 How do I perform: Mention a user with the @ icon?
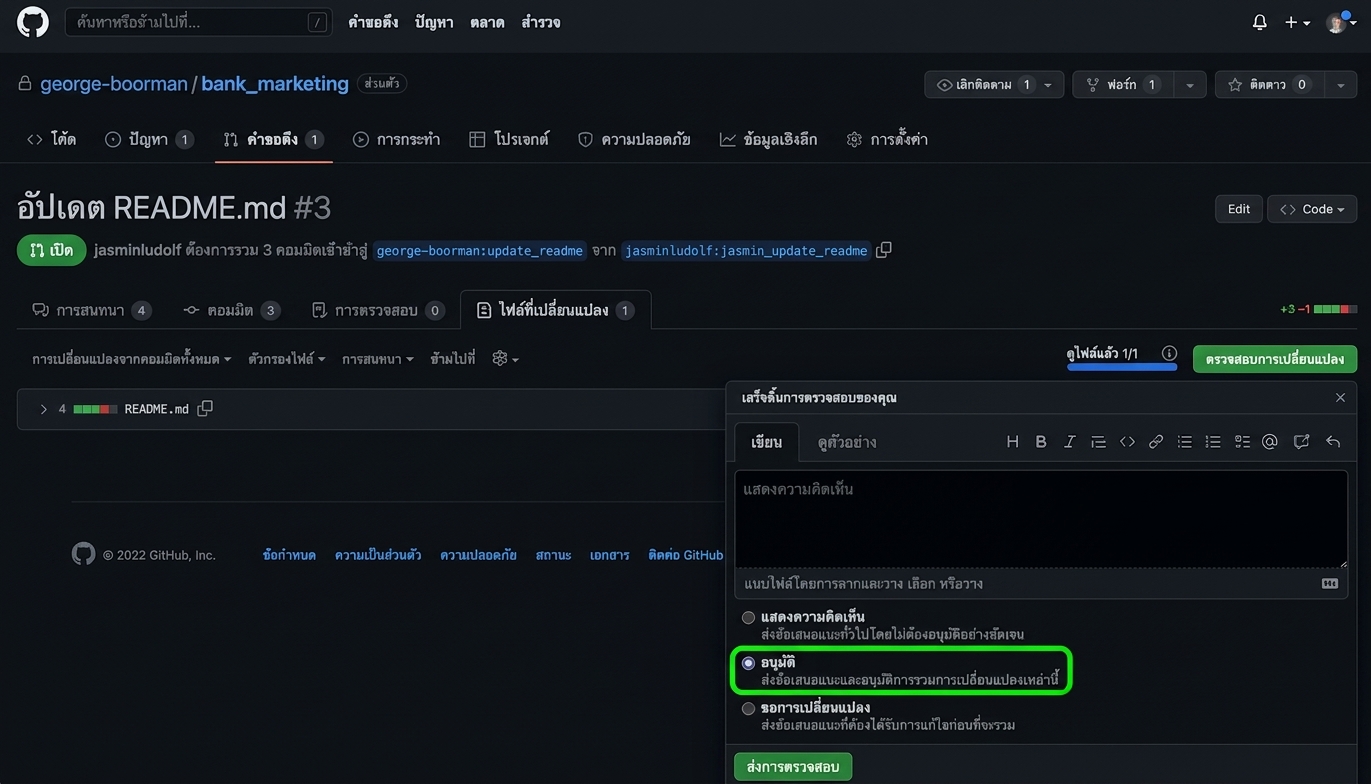tap(1270, 442)
